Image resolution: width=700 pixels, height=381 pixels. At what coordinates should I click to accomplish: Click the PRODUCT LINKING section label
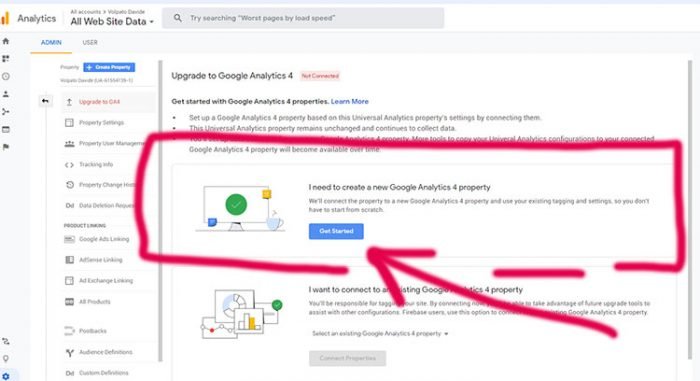85,226
